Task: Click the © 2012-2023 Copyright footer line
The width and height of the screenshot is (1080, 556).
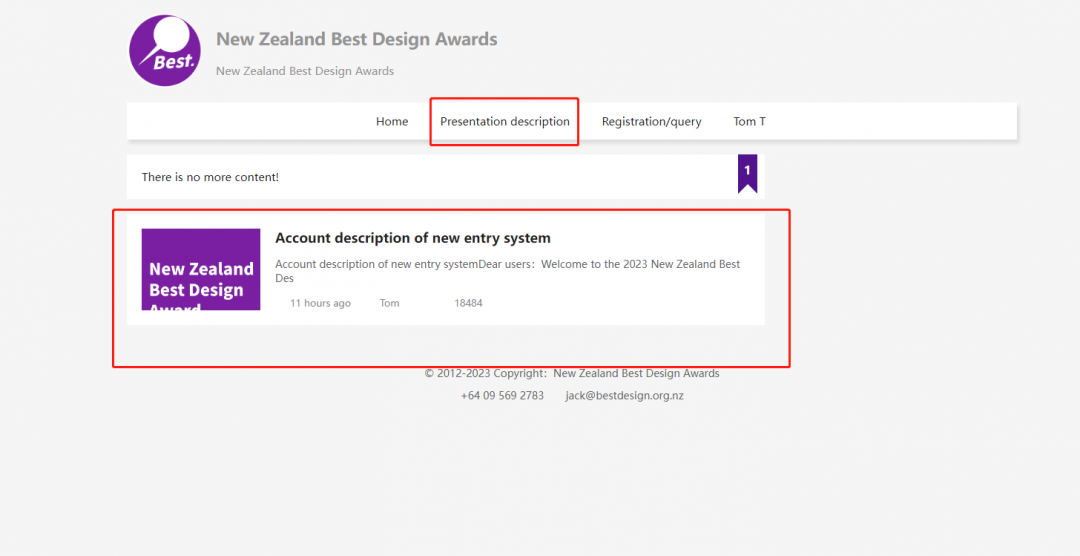Action: (x=572, y=373)
